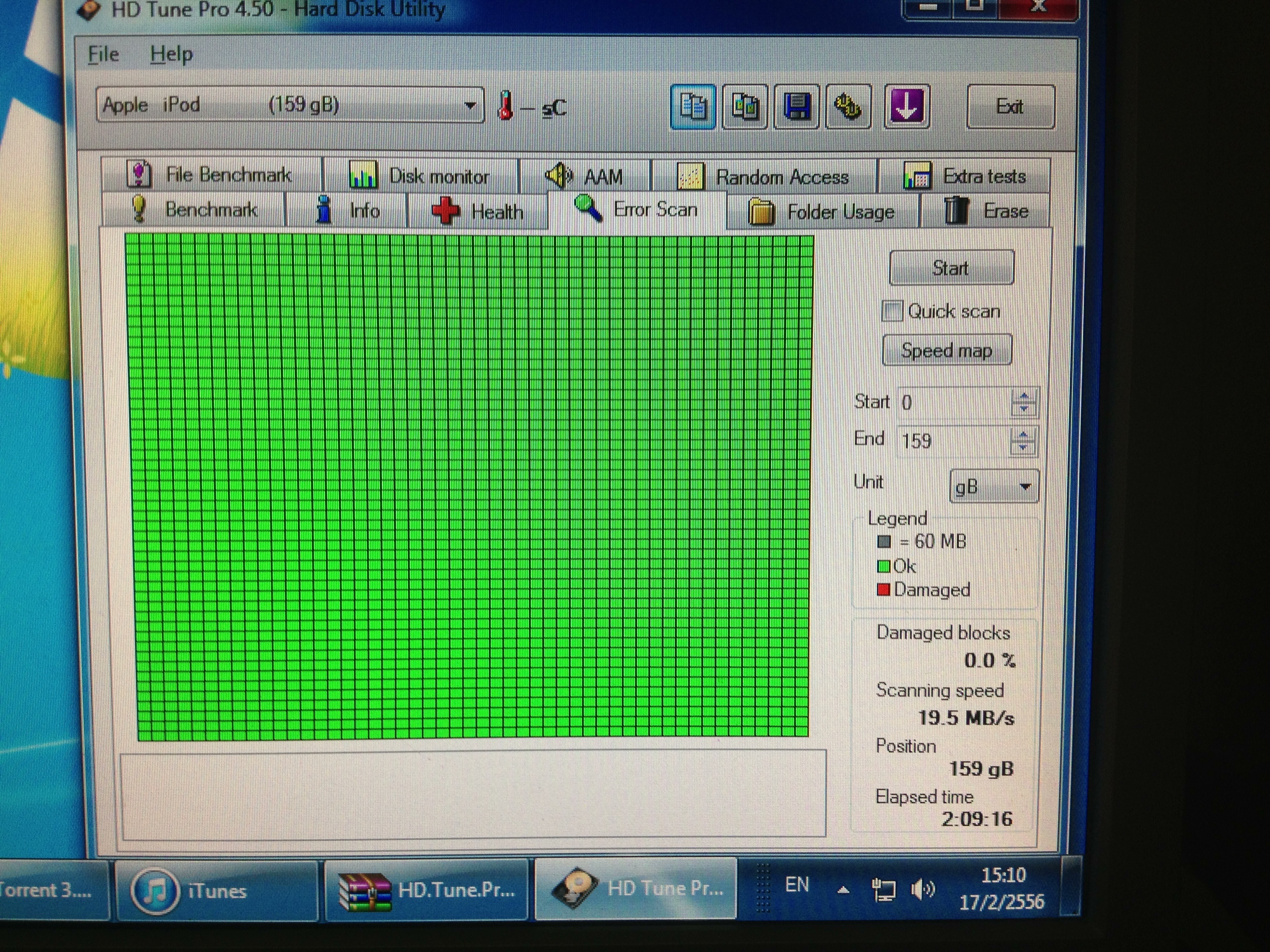Click the save screenshot floppy disk icon

796,107
